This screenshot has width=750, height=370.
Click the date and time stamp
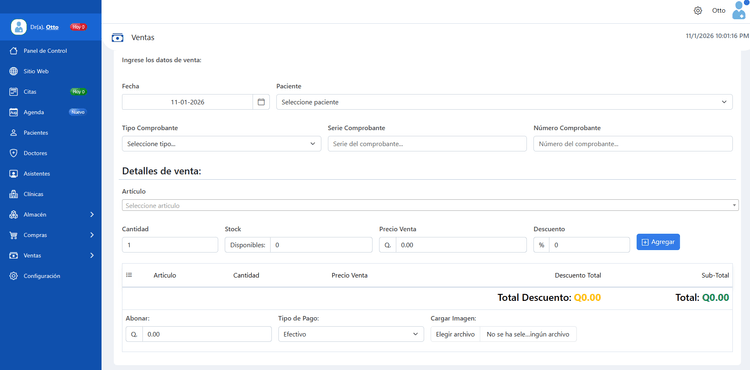pyautogui.click(x=717, y=36)
